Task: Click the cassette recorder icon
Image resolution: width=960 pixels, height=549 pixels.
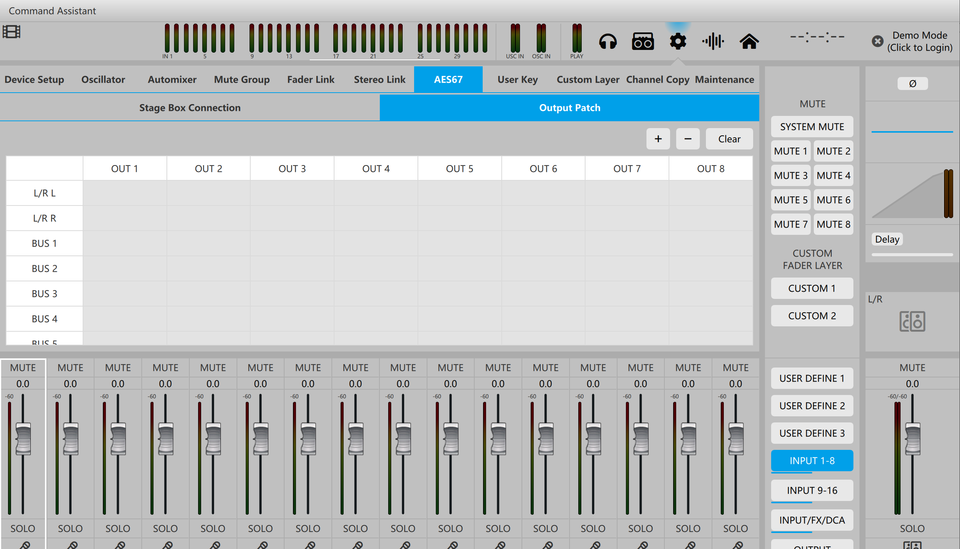Action: [643, 41]
